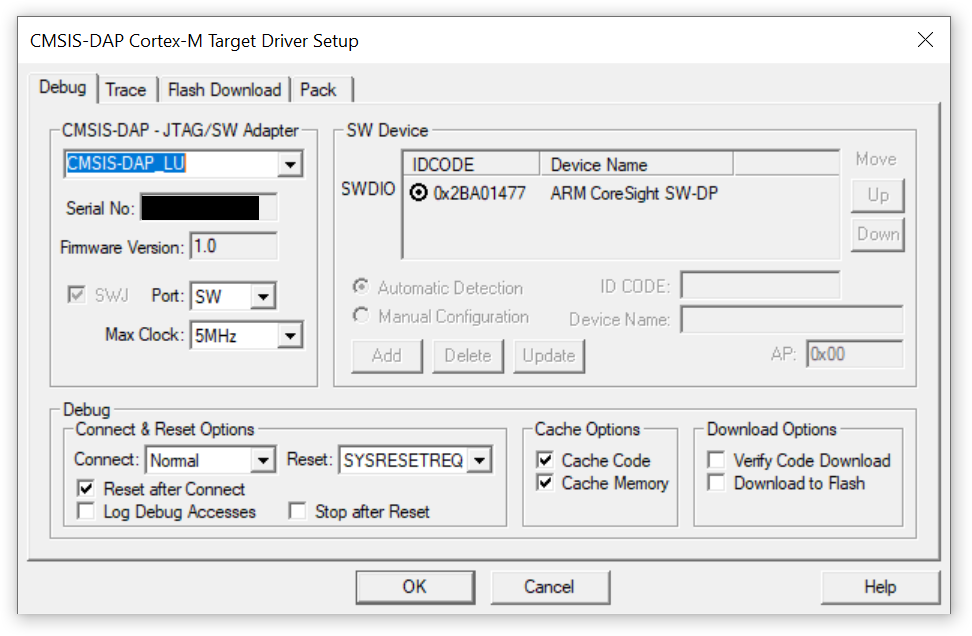Enable Stop after Reset checkbox
Viewport: 972px width, 636px height.
[x=298, y=511]
